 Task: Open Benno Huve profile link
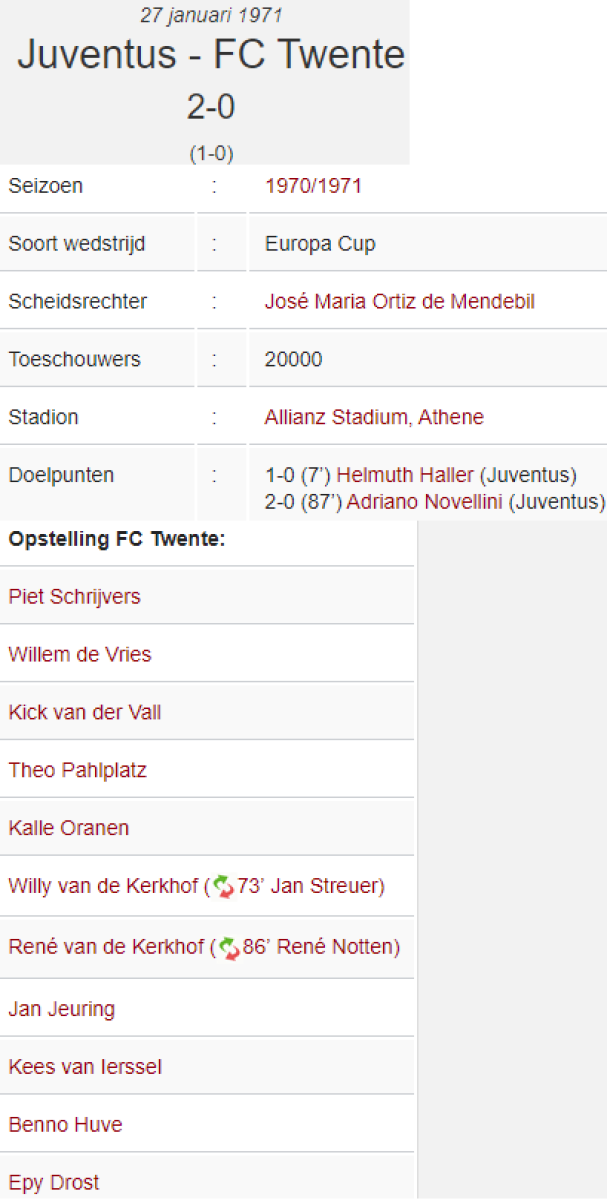tap(66, 1126)
